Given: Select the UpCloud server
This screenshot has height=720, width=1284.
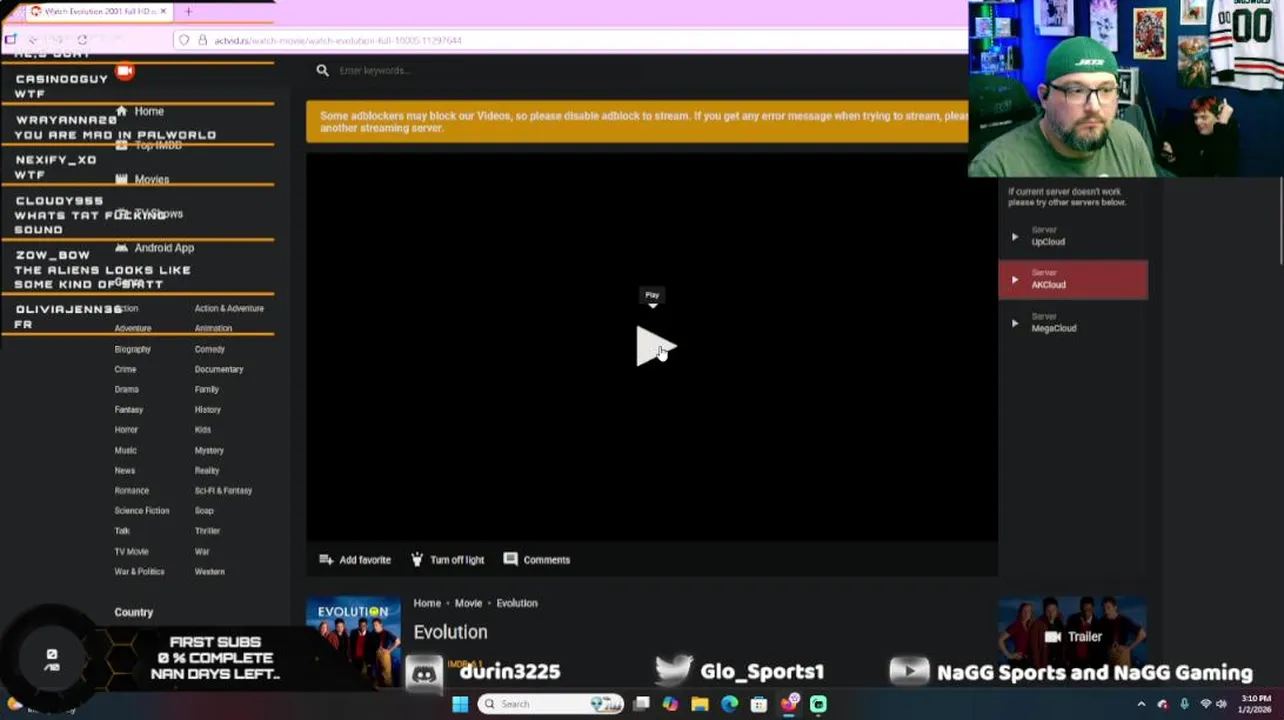Looking at the screenshot, I should pyautogui.click(x=1073, y=236).
